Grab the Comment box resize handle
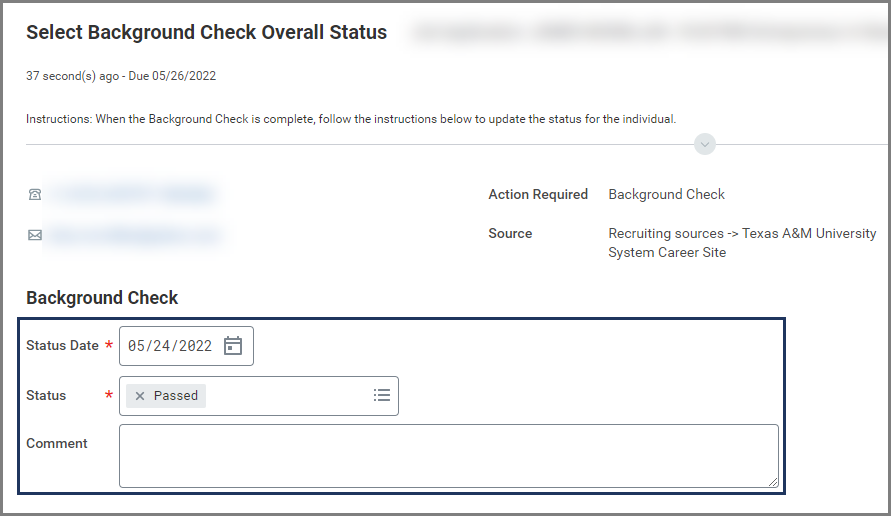The height and width of the screenshot is (516, 891). coord(772,481)
